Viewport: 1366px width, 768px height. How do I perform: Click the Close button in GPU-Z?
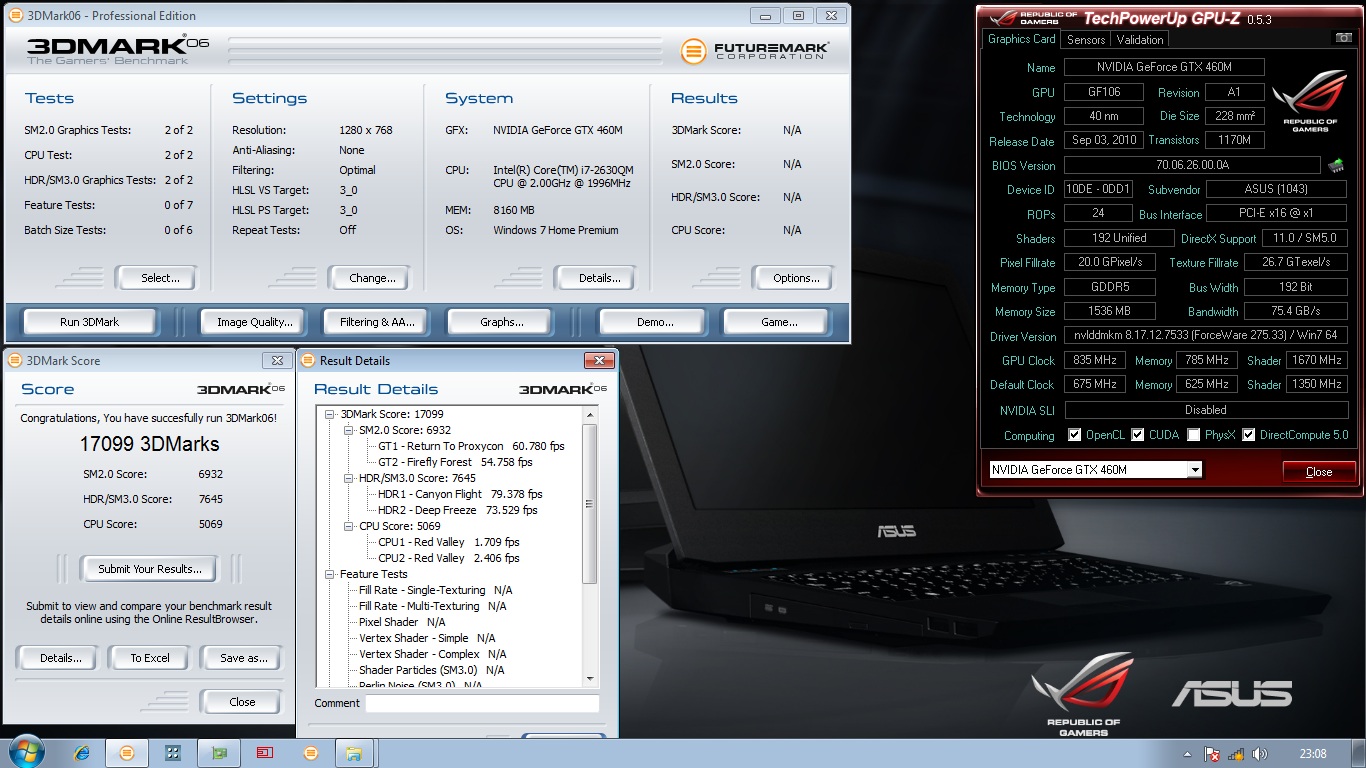point(1319,471)
